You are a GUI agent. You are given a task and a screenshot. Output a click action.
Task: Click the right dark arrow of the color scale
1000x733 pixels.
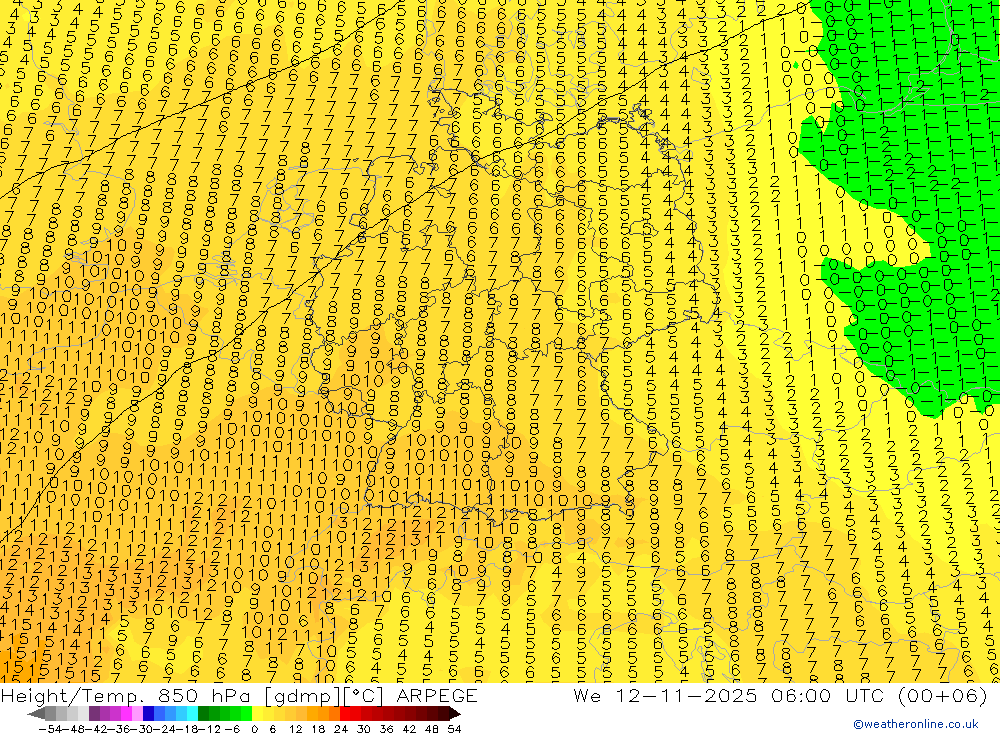[x=455, y=714]
